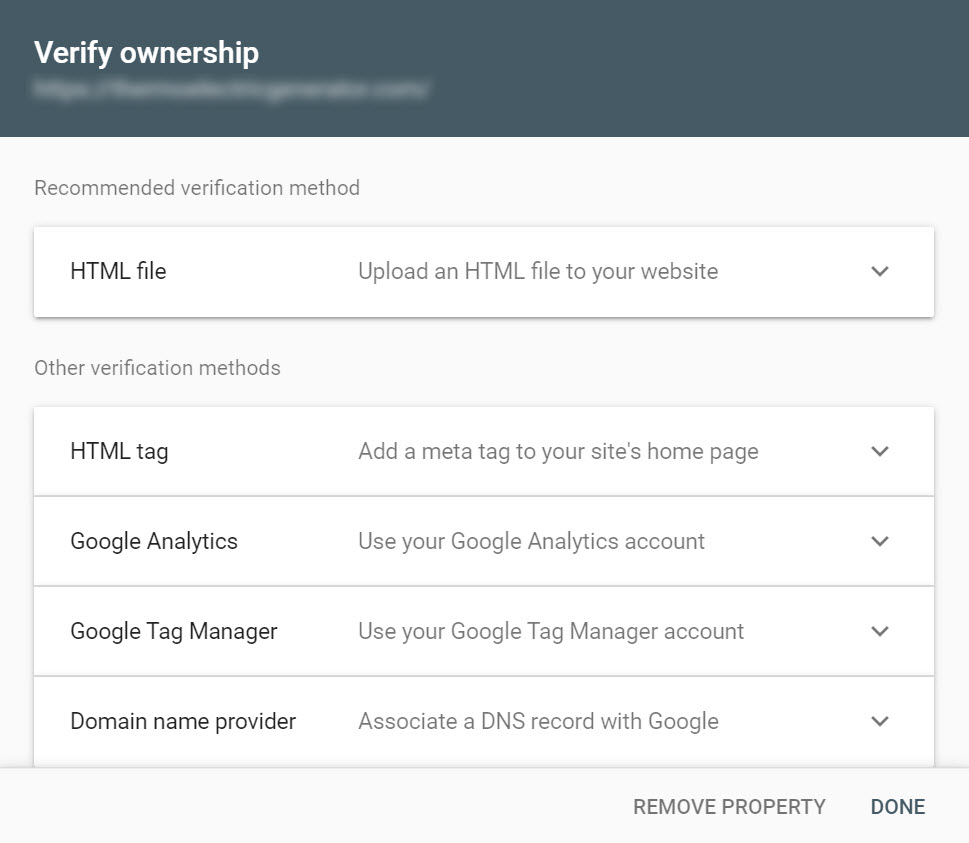Open the Google Analytics verification option
Viewport: 969px width, 843px height.
pyautogui.click(x=484, y=541)
